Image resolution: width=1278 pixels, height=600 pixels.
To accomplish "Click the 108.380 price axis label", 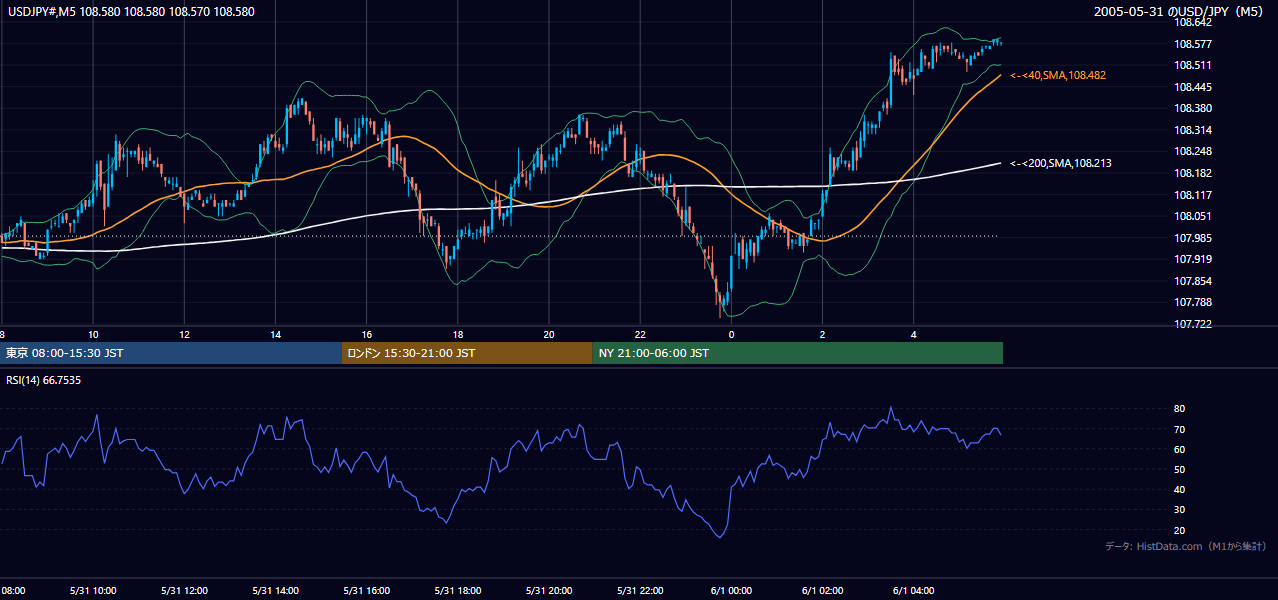I will click(x=1193, y=108).
